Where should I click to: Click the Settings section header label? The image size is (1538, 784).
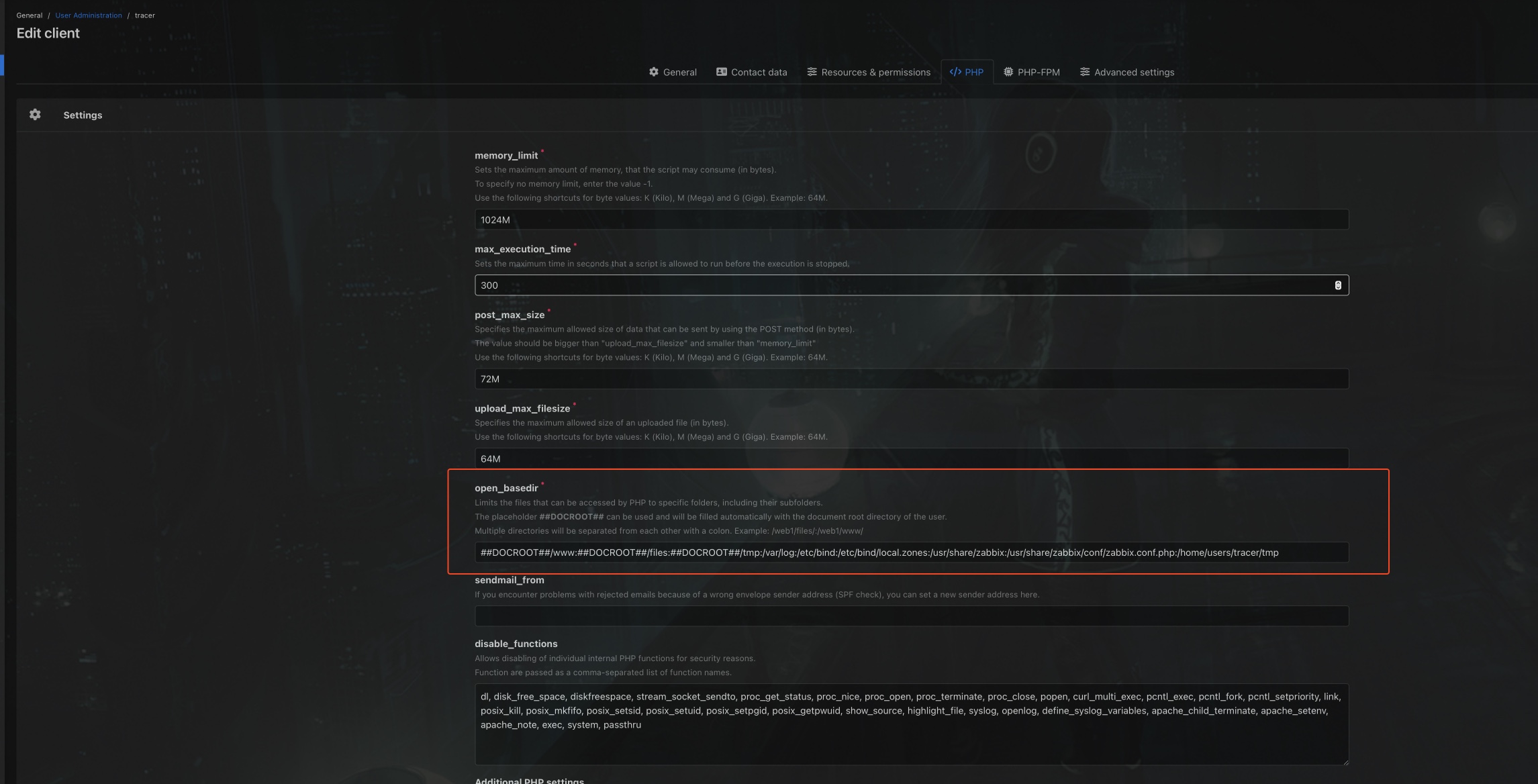(83, 115)
